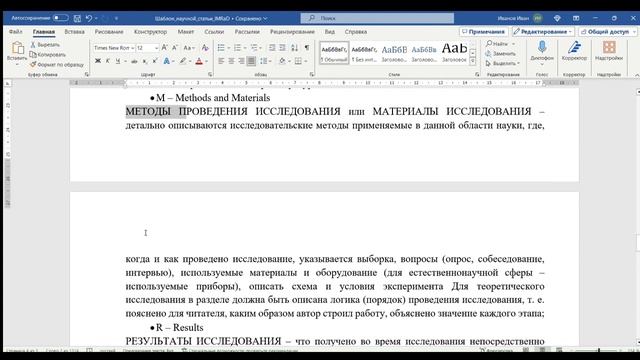Screen dimensions: 640x360
Task: Click the Paste clipboard icon
Action: coord(17,49)
